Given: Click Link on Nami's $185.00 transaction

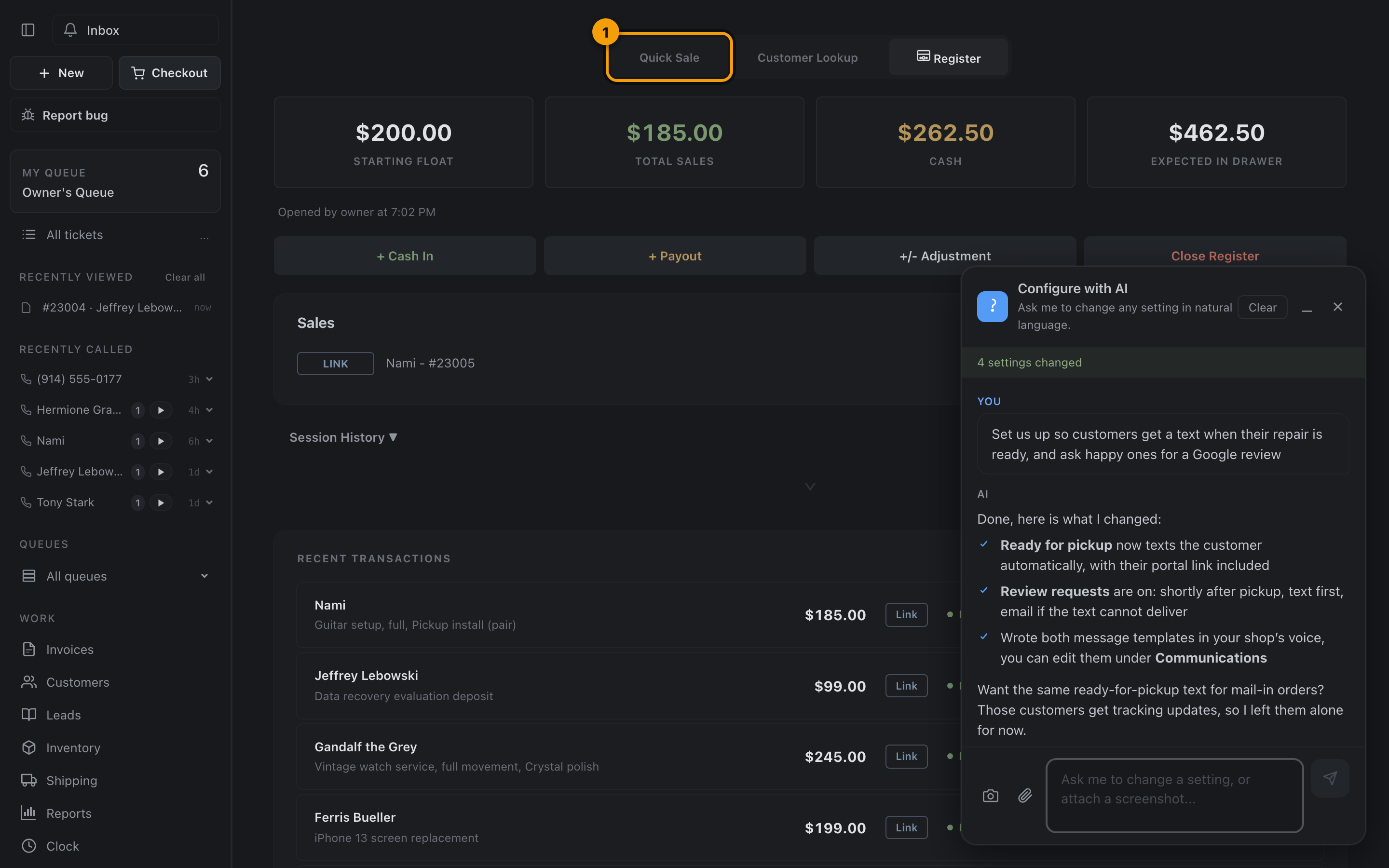Looking at the screenshot, I should pyautogui.click(x=906, y=614).
